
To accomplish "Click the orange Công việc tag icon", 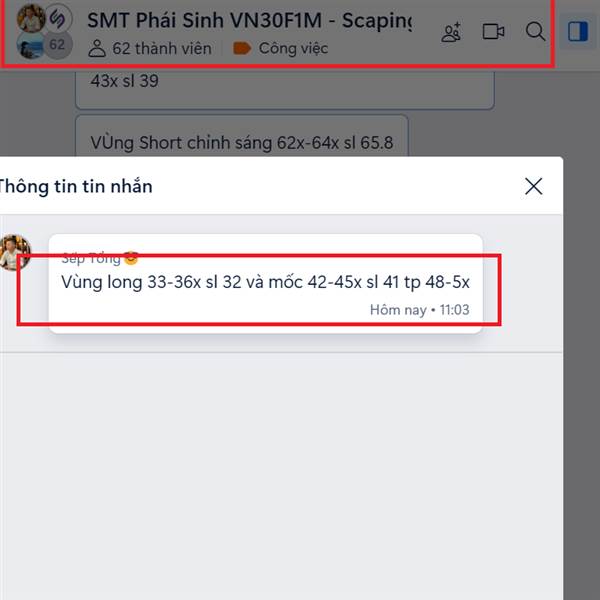I will (242, 49).
